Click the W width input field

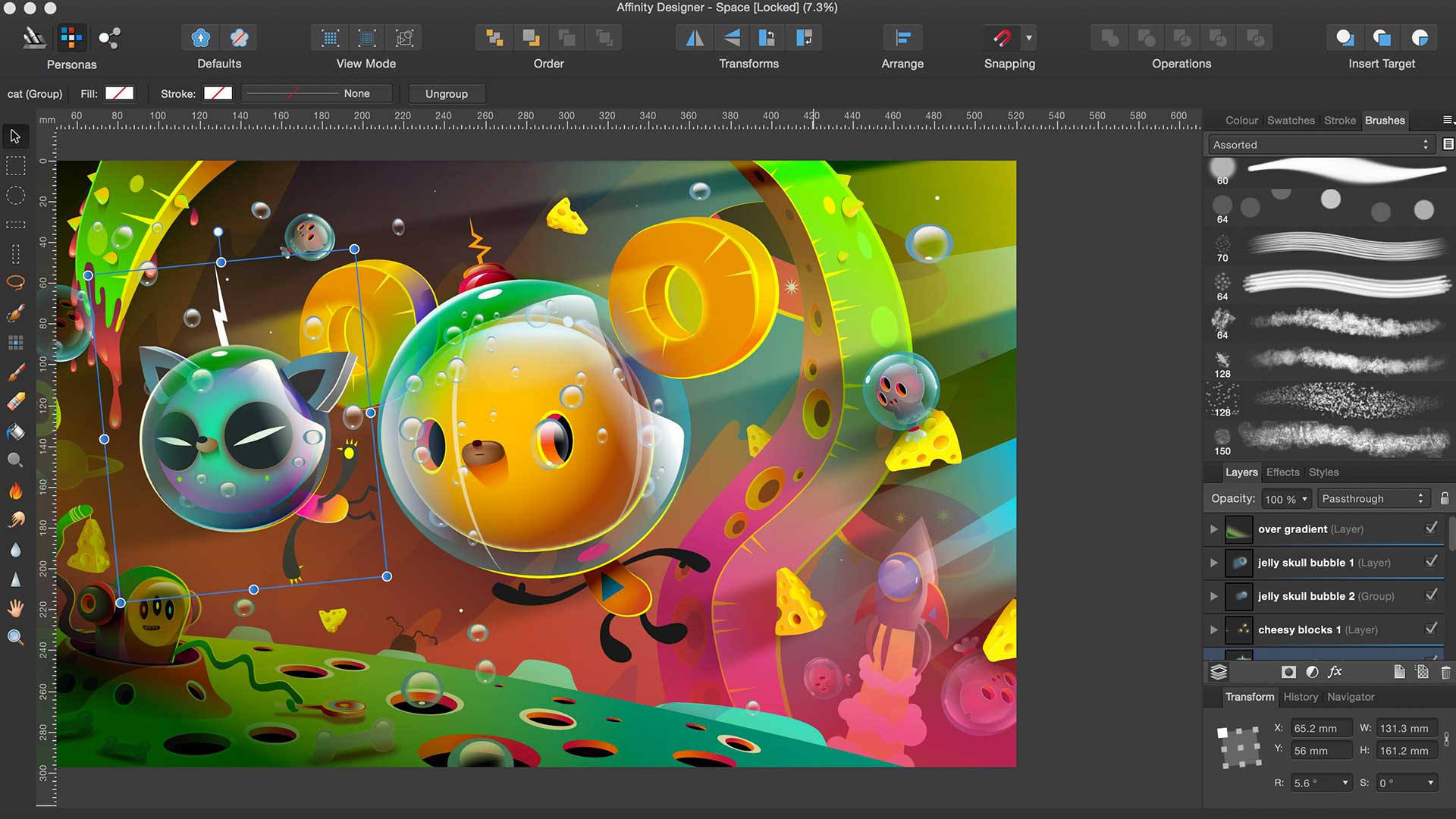pos(1404,728)
